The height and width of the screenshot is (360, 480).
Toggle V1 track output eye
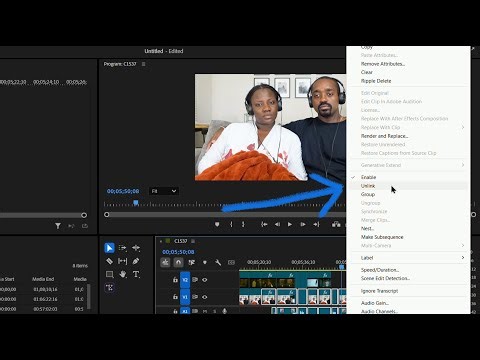click(x=205, y=297)
